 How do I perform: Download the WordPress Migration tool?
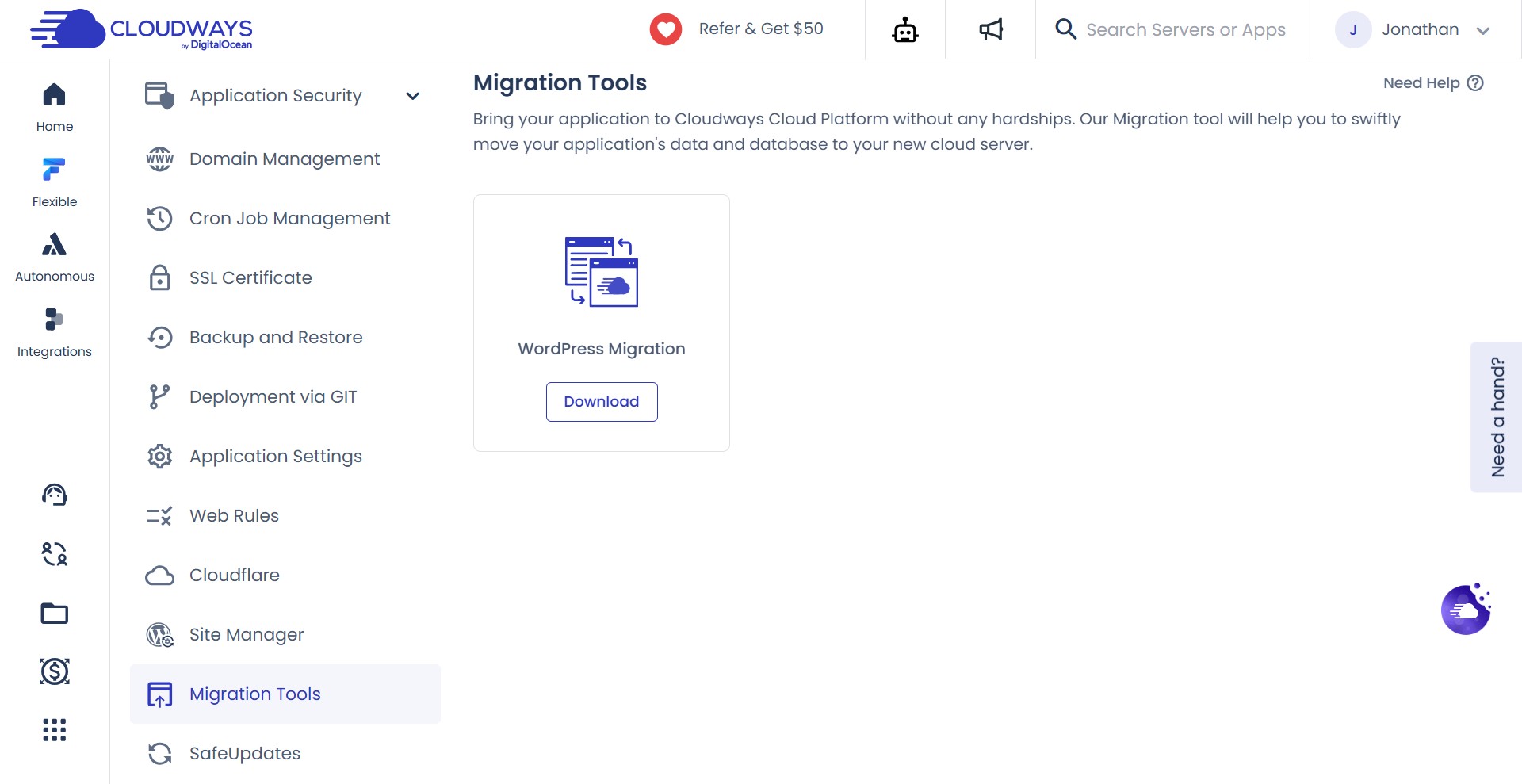pyautogui.click(x=602, y=402)
